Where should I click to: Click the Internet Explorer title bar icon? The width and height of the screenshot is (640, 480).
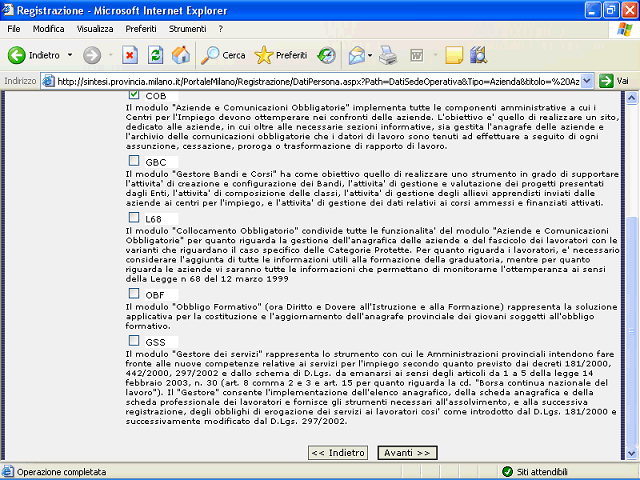click(7, 10)
